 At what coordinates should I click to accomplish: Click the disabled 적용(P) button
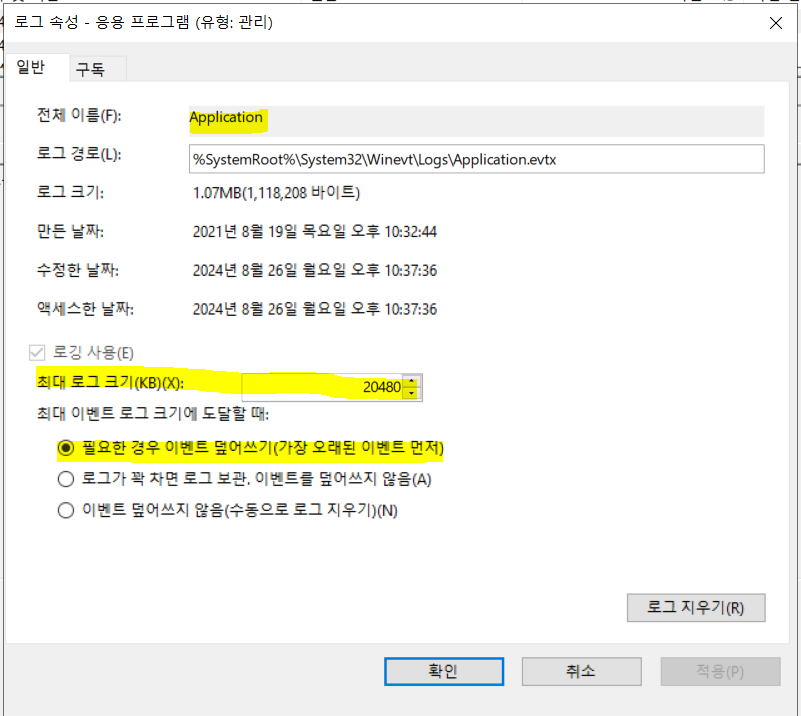(x=720, y=671)
